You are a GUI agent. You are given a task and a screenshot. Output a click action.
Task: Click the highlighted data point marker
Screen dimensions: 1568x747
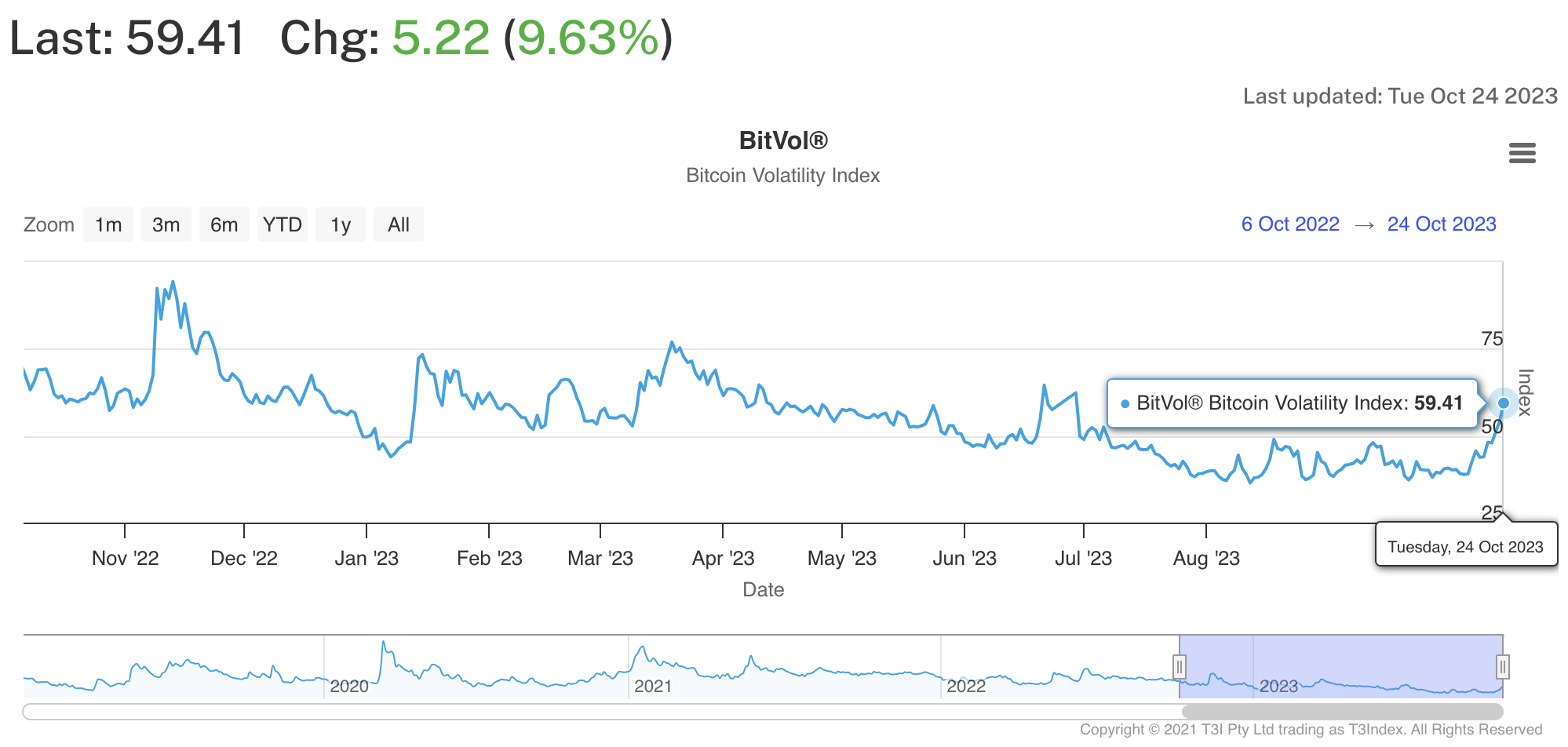tap(1503, 403)
